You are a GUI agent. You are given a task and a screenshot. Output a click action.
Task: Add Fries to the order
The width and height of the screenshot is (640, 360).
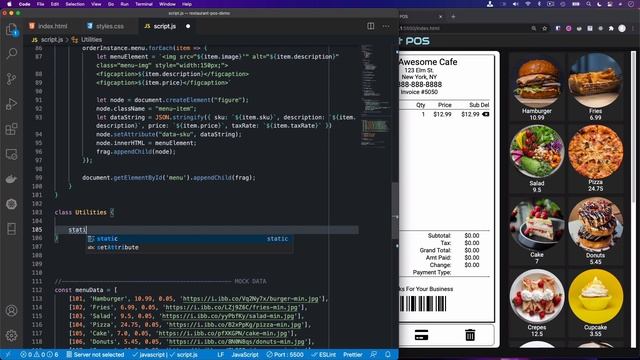[596, 87]
